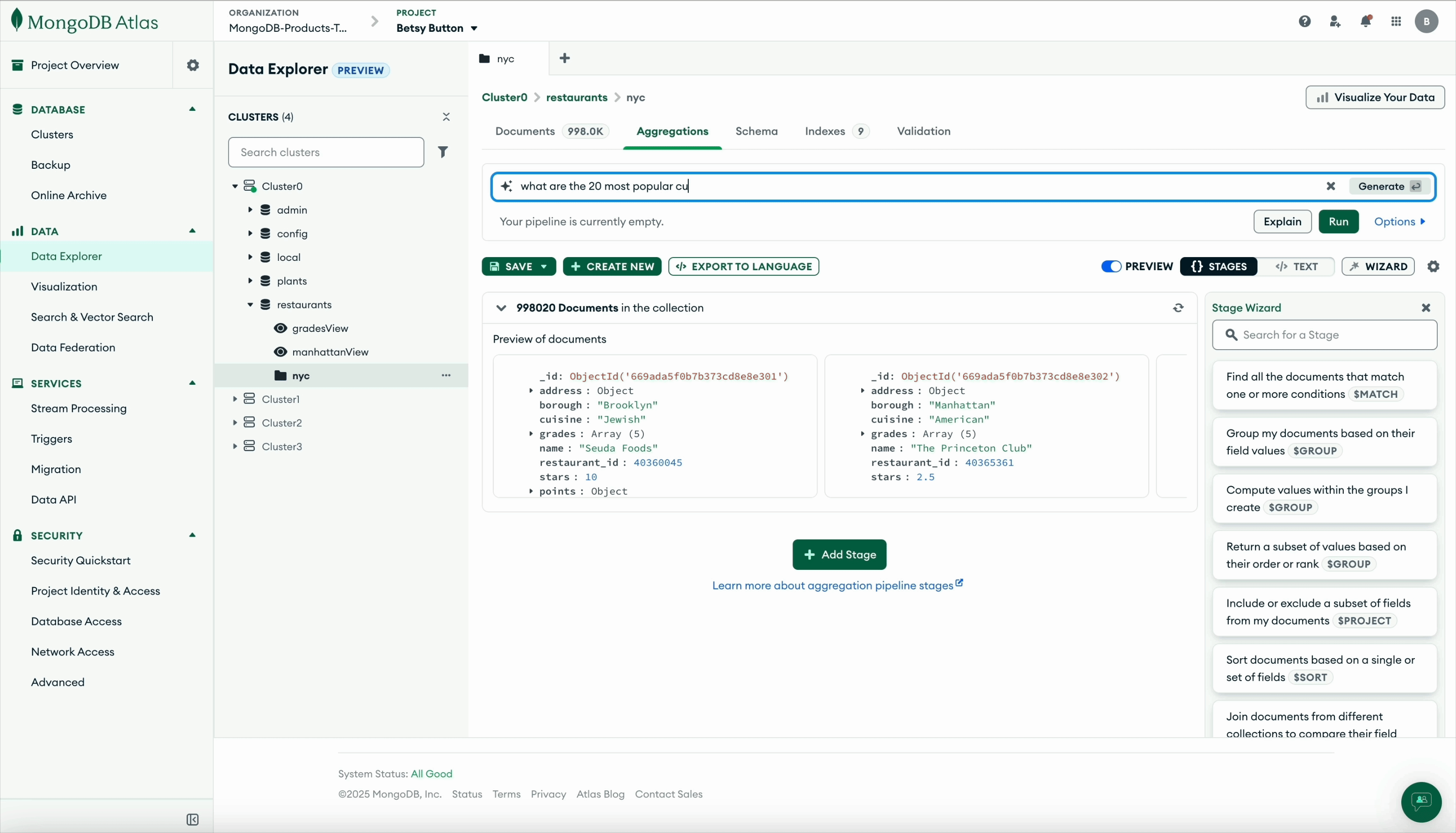1456x833 pixels.
Task: Open the chat support bubble bottom right
Action: [1422, 802]
